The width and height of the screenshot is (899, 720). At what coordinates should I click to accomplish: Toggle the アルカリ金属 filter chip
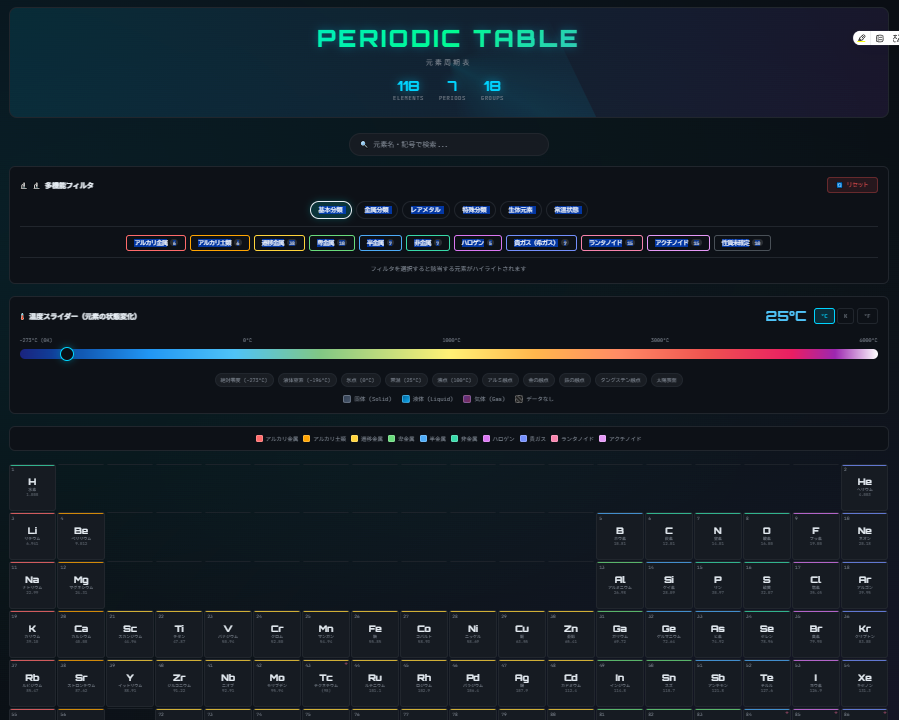pos(155,243)
